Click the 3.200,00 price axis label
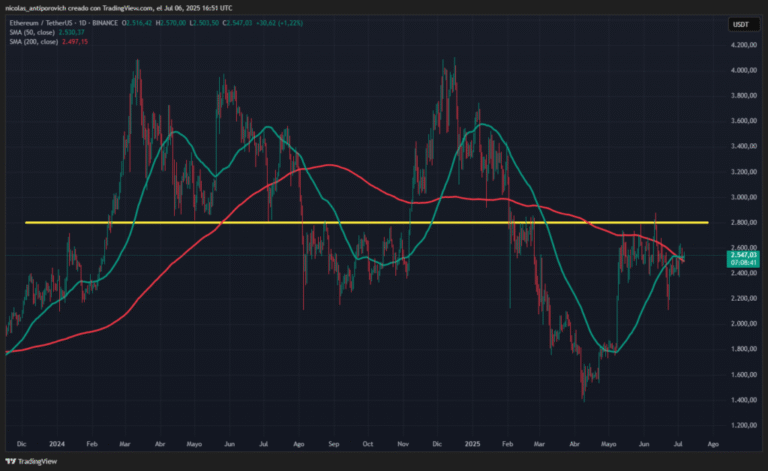This screenshot has width=768, height=471. coord(744,172)
